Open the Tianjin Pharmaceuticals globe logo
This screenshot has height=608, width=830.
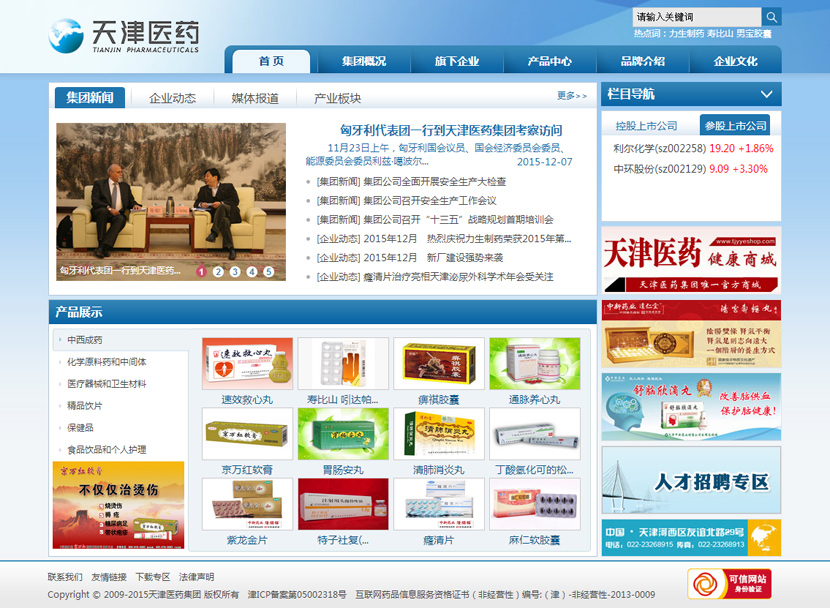(x=66, y=36)
